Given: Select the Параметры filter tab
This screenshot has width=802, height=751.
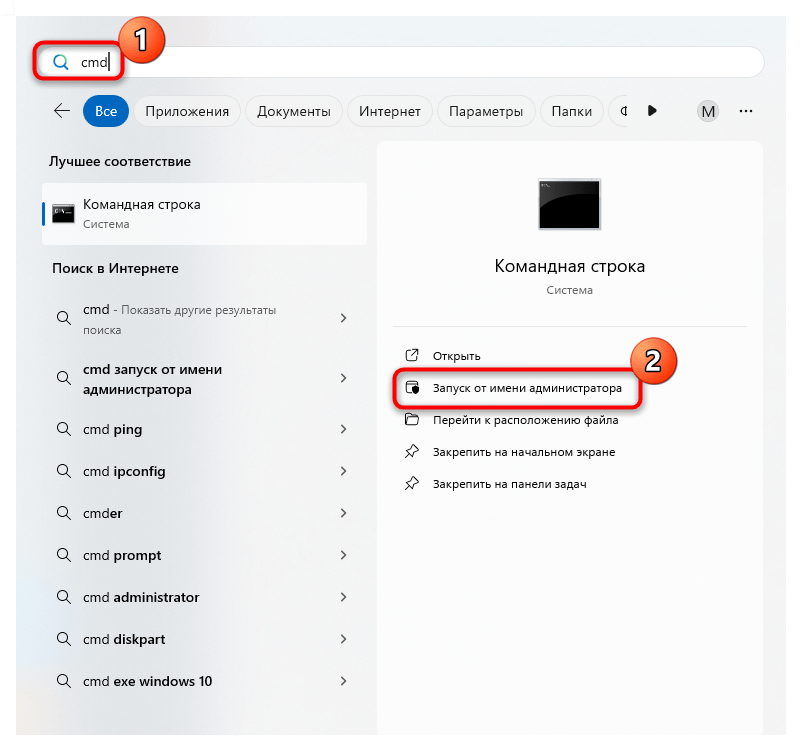Looking at the screenshot, I should pos(486,111).
